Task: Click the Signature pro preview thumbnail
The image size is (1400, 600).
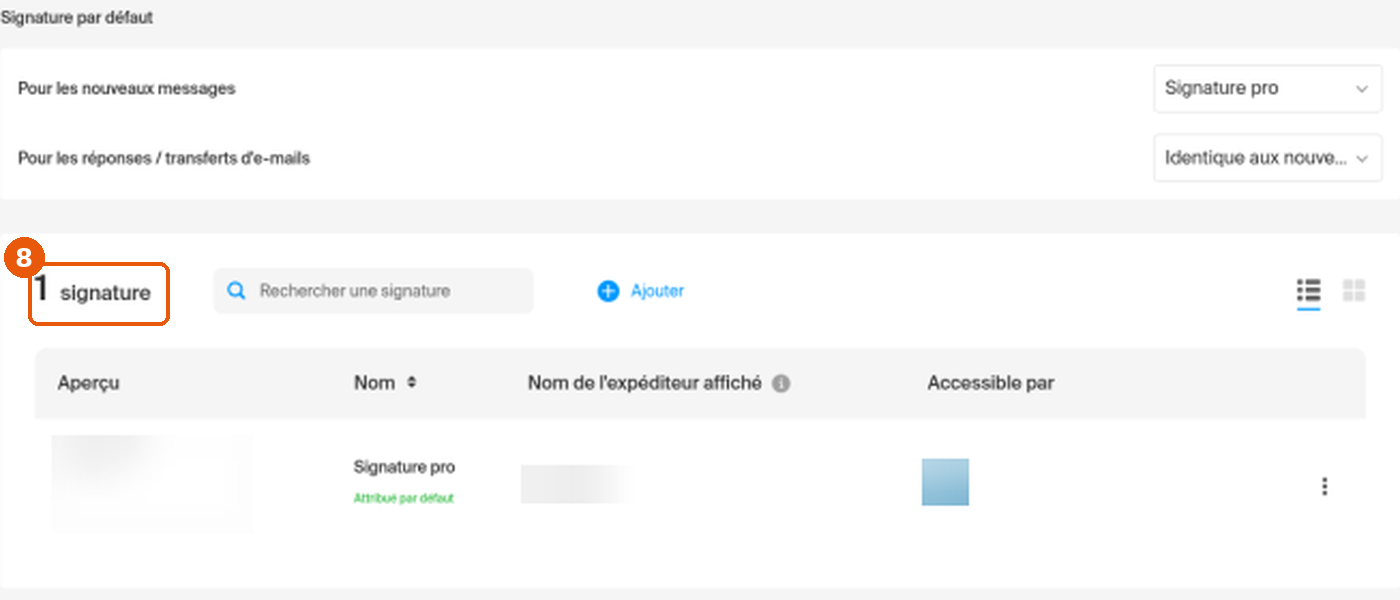Action: (151, 483)
